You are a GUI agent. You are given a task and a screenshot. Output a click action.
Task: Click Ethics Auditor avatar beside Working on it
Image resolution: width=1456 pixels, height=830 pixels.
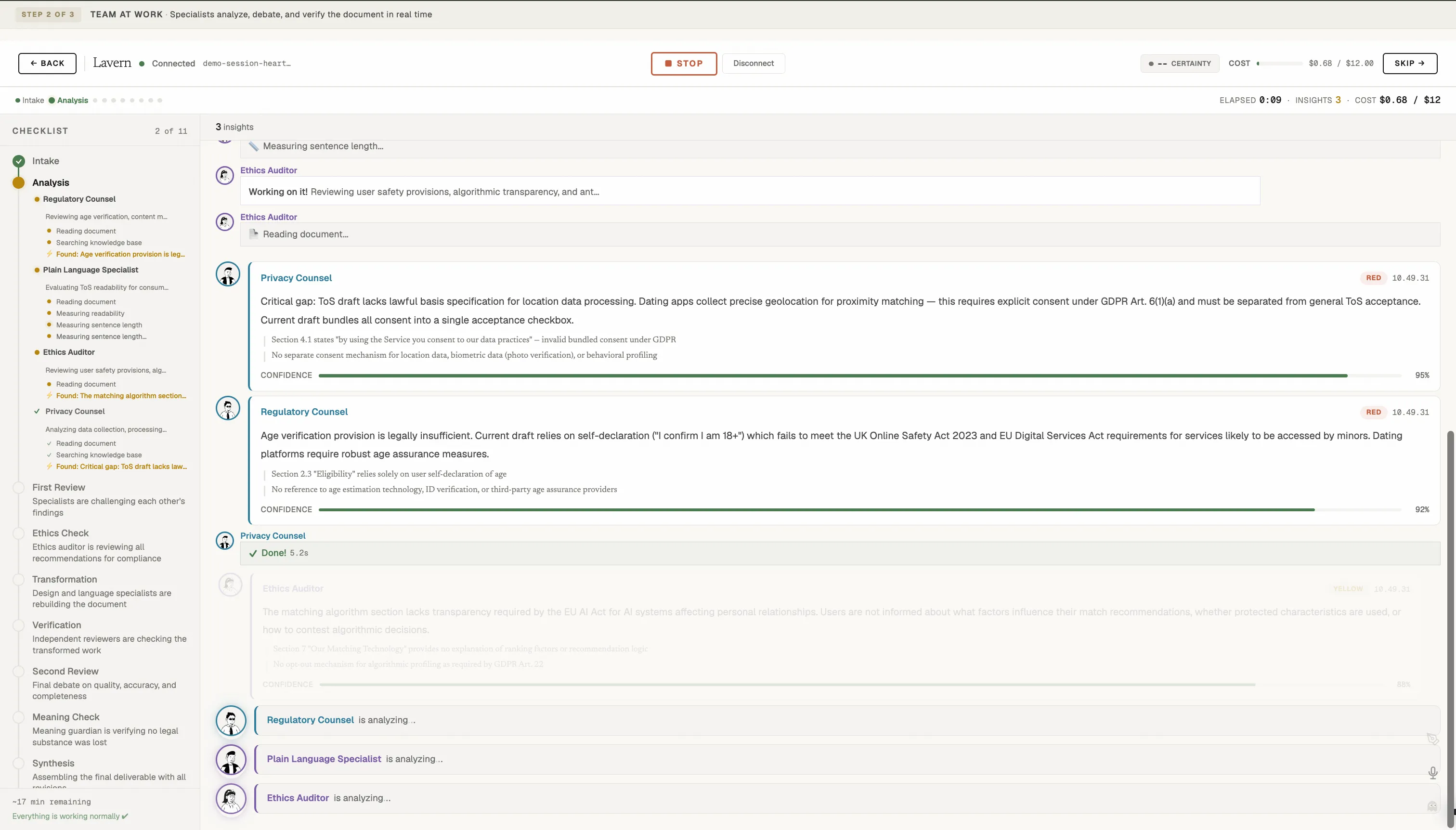(225, 175)
